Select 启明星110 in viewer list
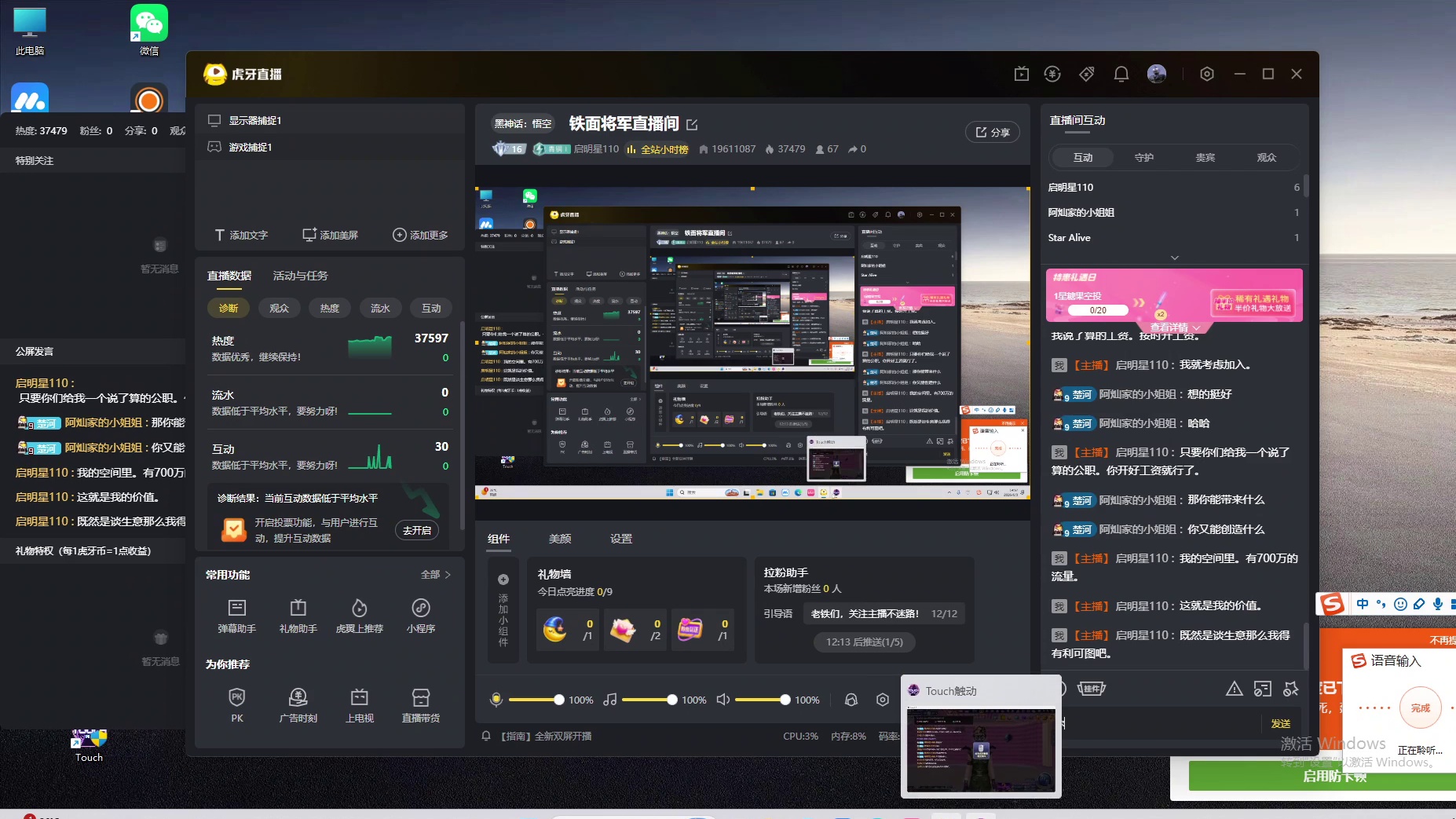This screenshot has height=819, width=1456. coord(1174,187)
